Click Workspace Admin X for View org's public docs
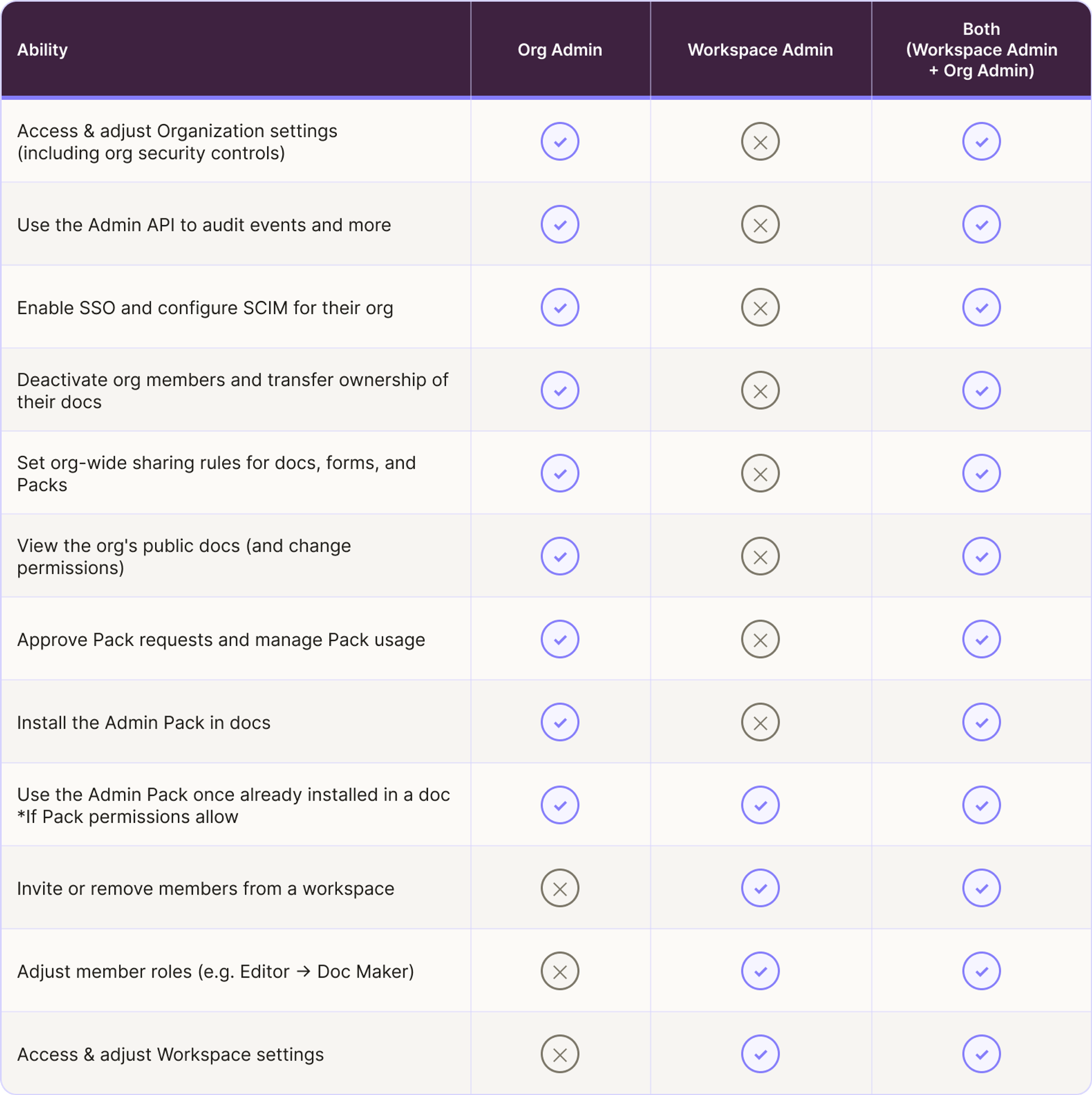This screenshot has height=1095, width=1092. 760,556
